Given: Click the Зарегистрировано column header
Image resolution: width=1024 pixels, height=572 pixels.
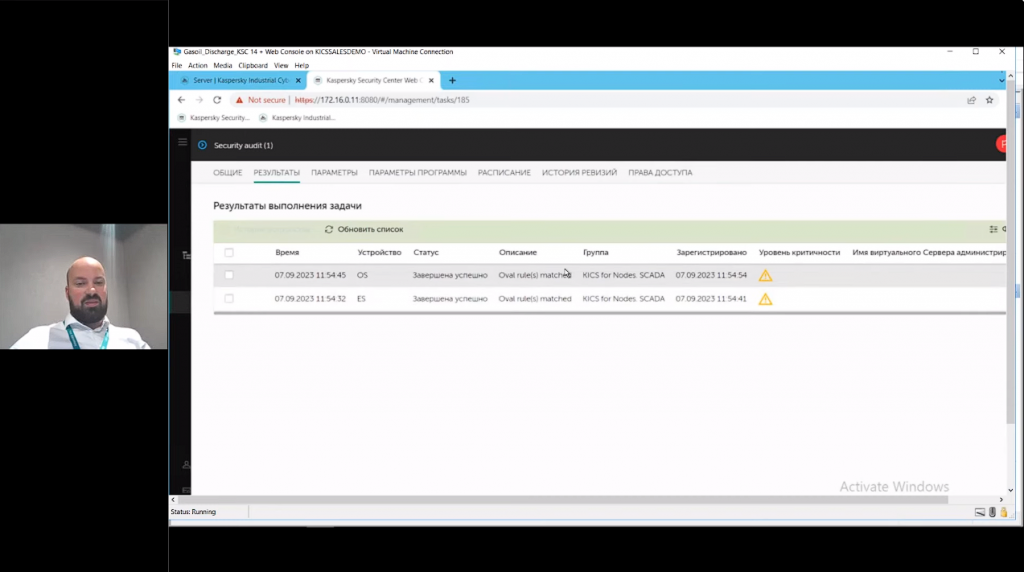Looking at the screenshot, I should click(x=711, y=252).
